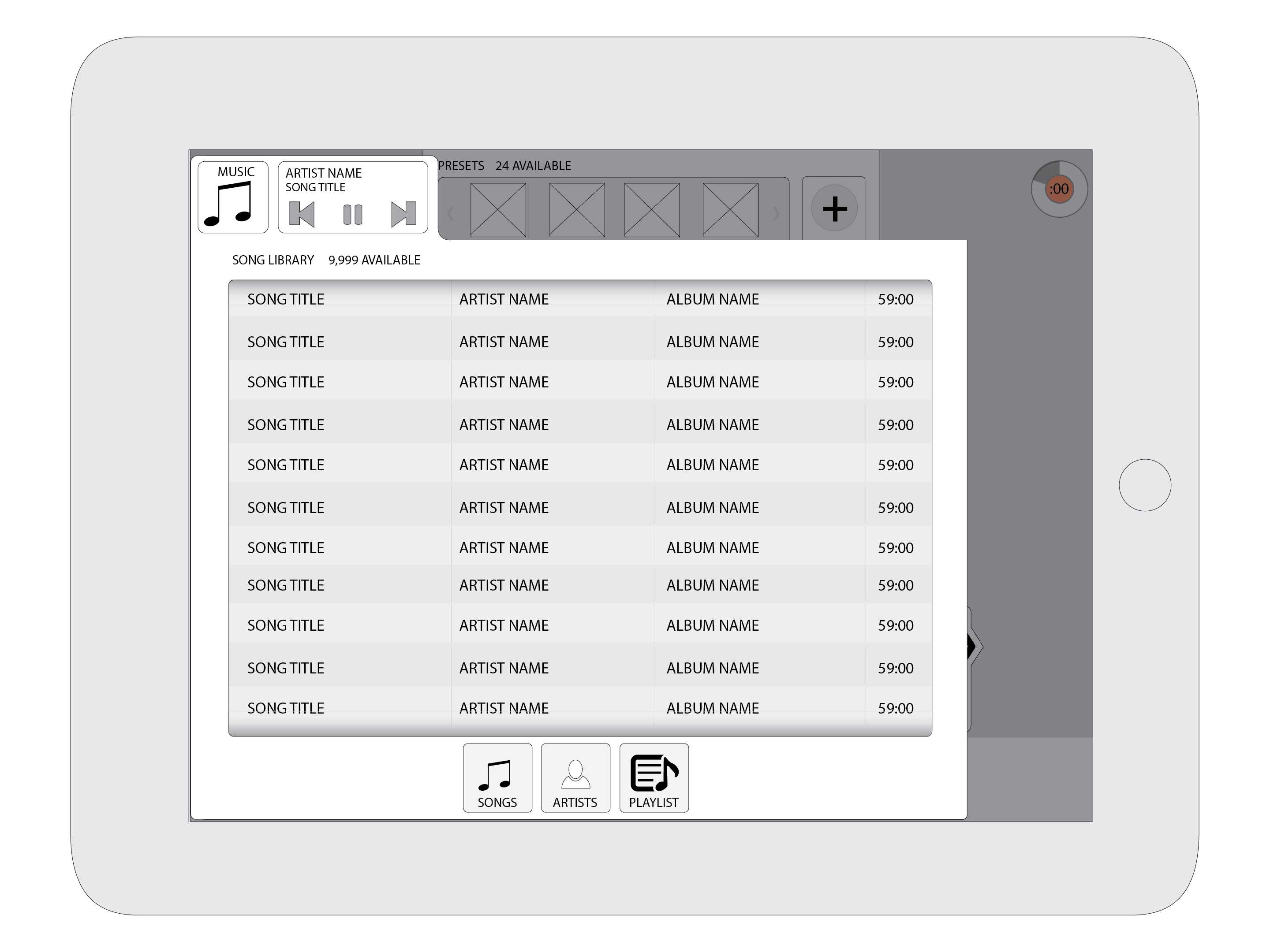Switch to the Artists tab
Screen dimensions: 1270x952
575,777
